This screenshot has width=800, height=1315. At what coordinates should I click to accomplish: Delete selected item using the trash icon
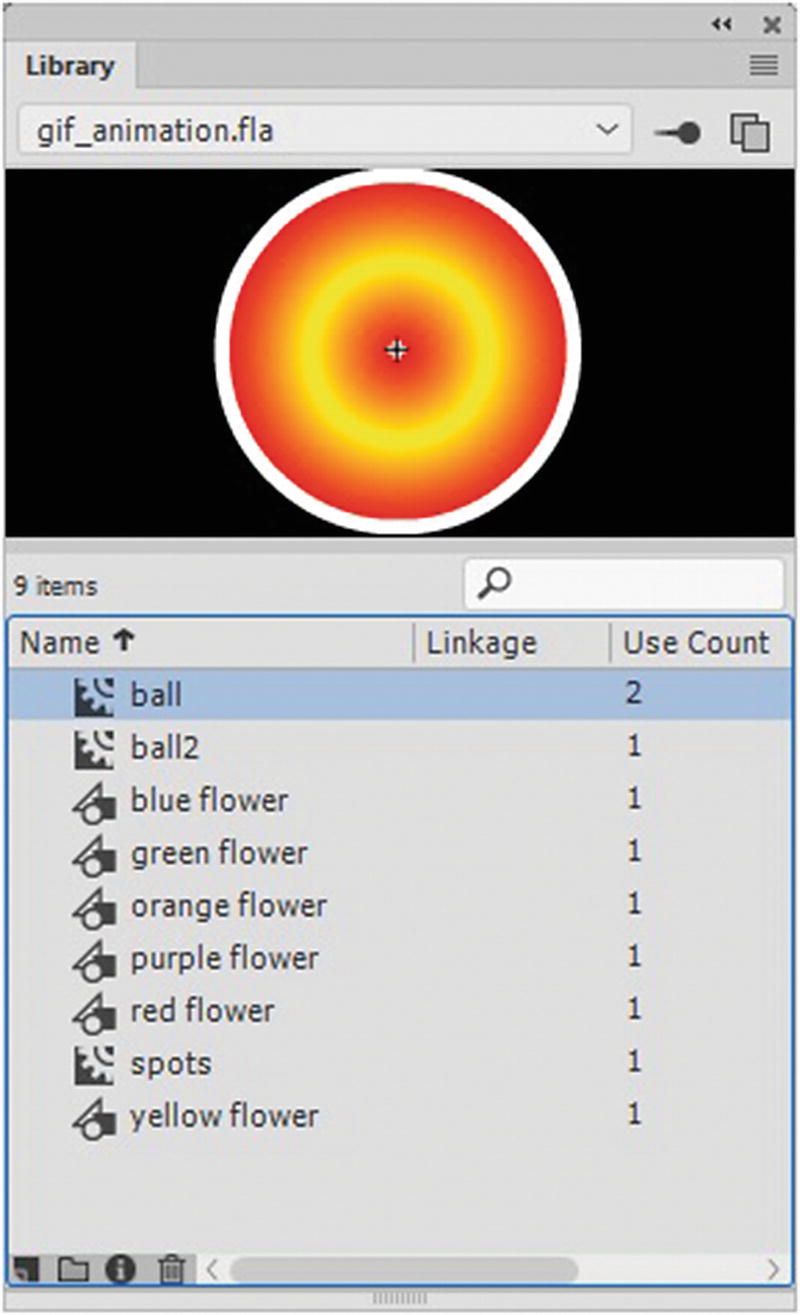pyautogui.click(x=170, y=1268)
